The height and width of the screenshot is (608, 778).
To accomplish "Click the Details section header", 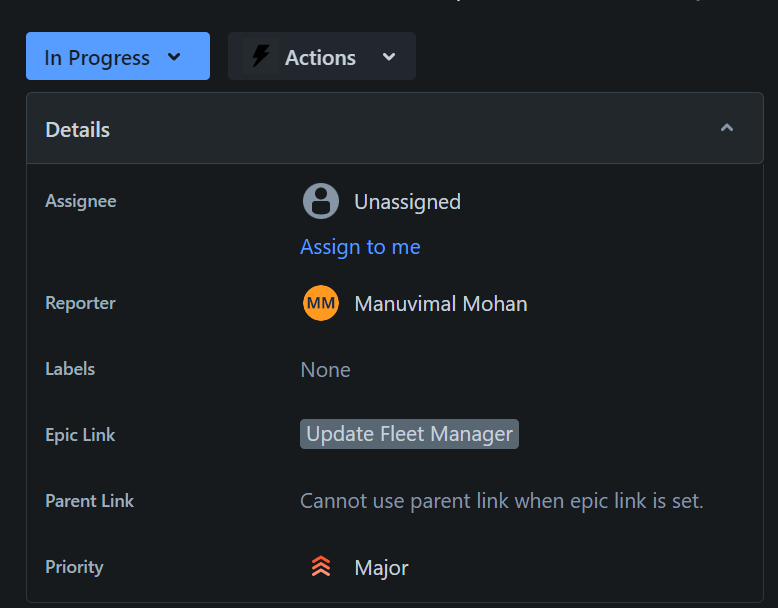I will point(78,129).
